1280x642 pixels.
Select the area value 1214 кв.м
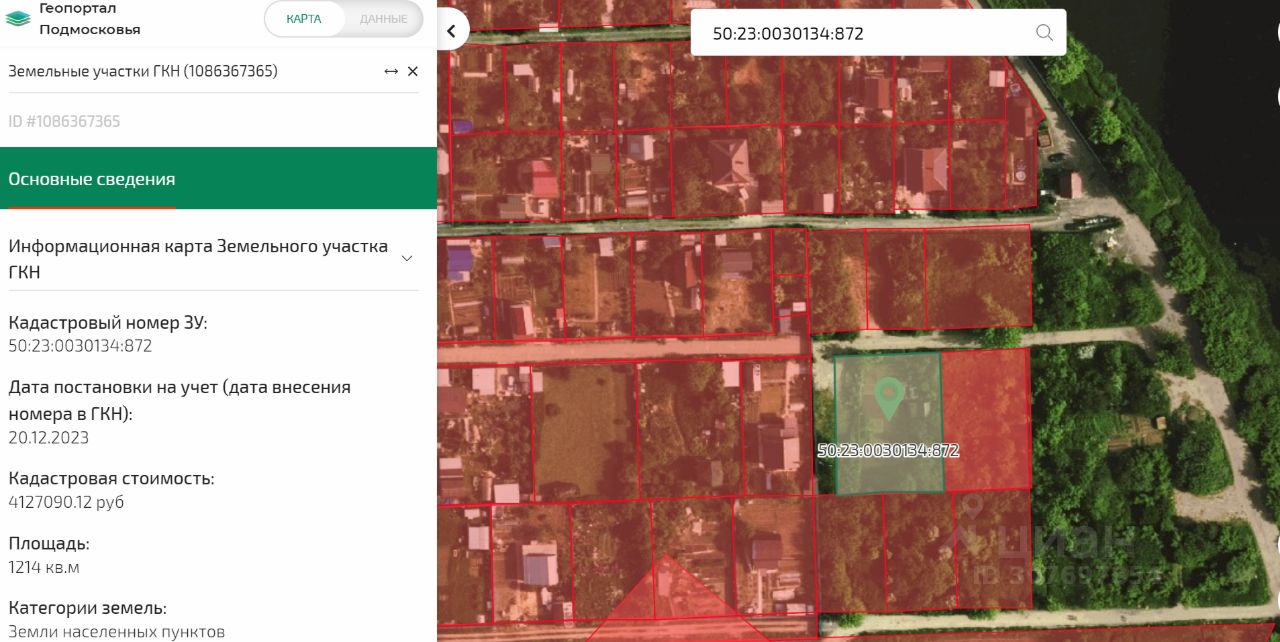44,568
